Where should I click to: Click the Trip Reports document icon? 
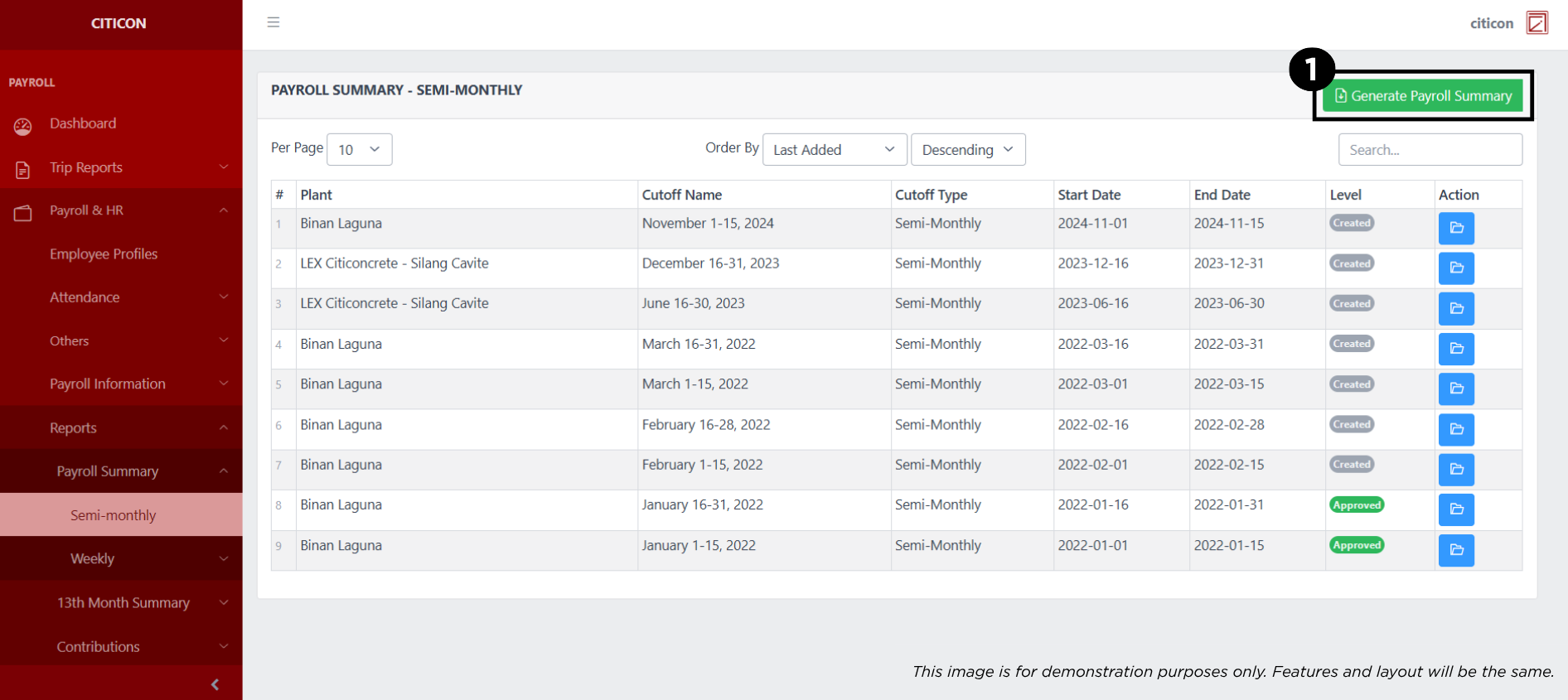(23, 170)
